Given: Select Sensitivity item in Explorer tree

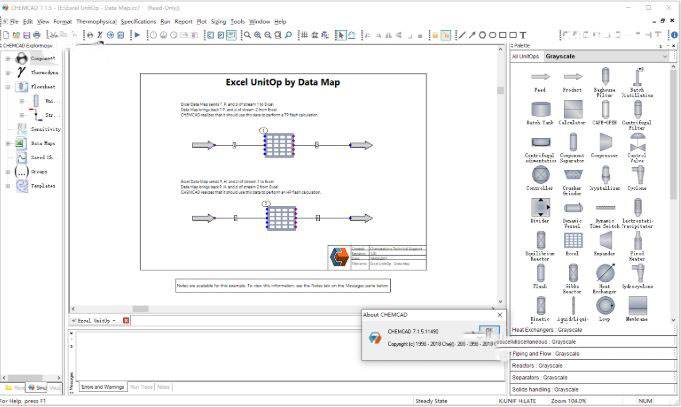Looking at the screenshot, I should click(x=46, y=129).
